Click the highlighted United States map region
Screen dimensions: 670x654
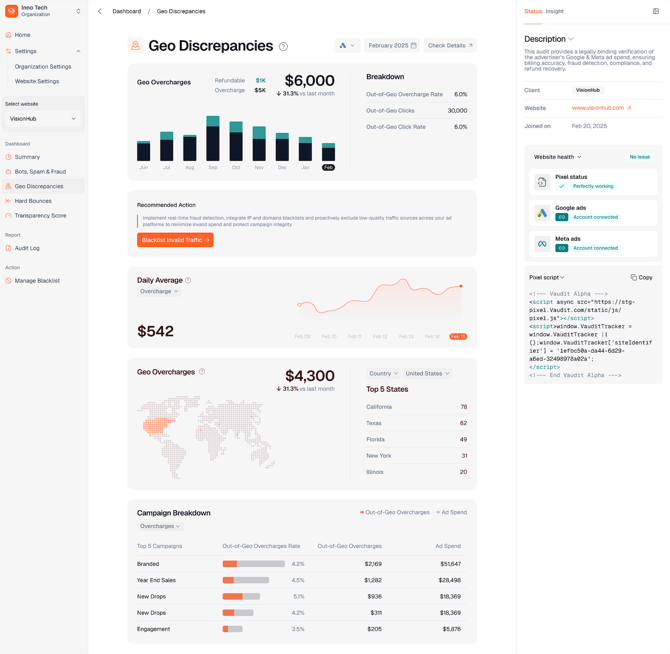(157, 426)
